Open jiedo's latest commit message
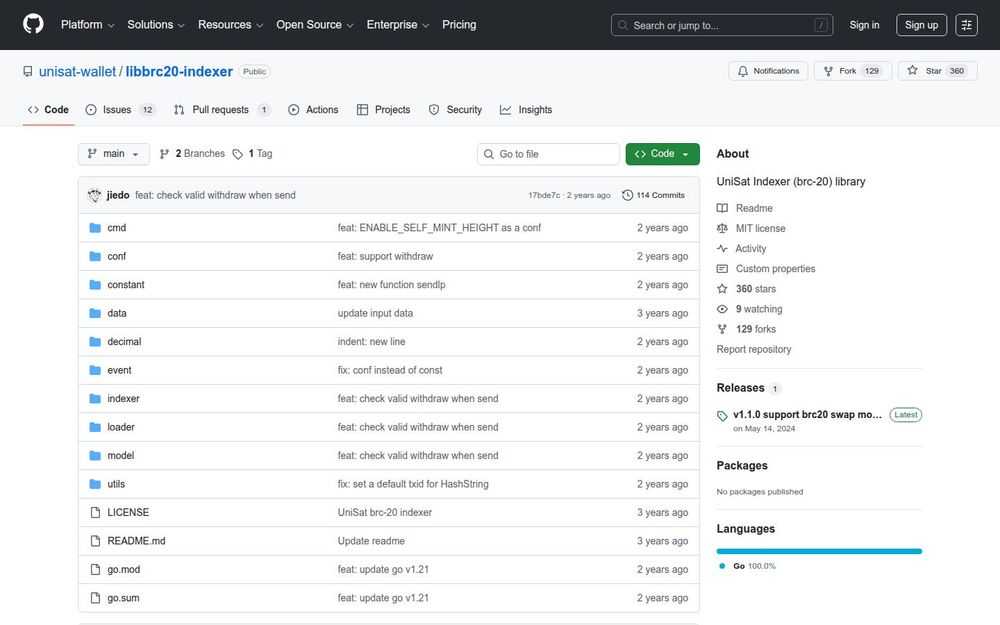This screenshot has width=1000, height=625. (x=215, y=195)
